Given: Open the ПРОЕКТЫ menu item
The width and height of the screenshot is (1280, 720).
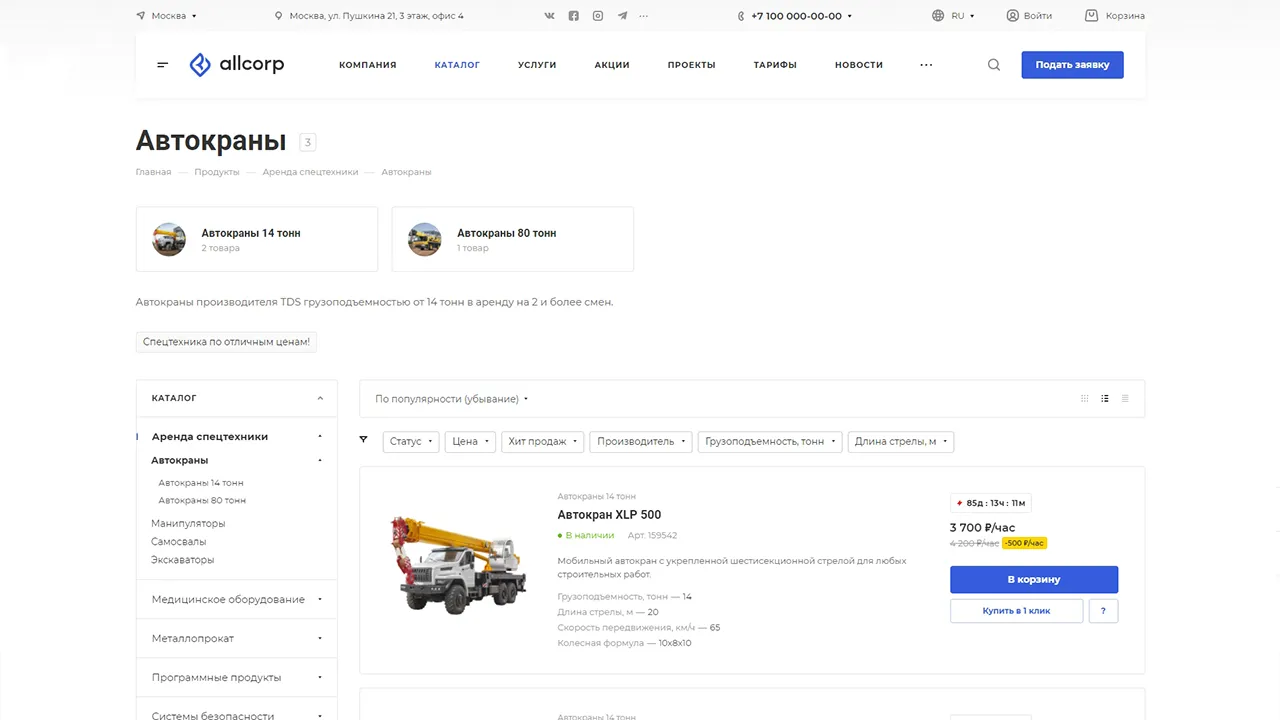Looking at the screenshot, I should pyautogui.click(x=692, y=65).
